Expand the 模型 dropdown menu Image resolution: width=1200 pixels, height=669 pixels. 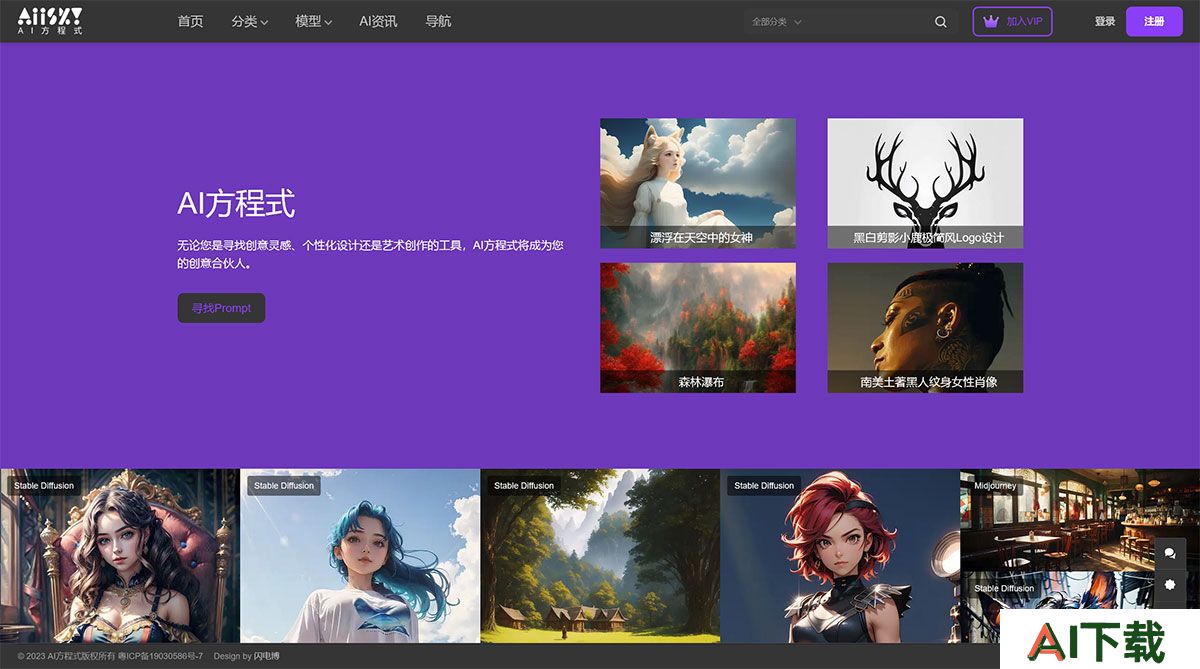pos(313,21)
